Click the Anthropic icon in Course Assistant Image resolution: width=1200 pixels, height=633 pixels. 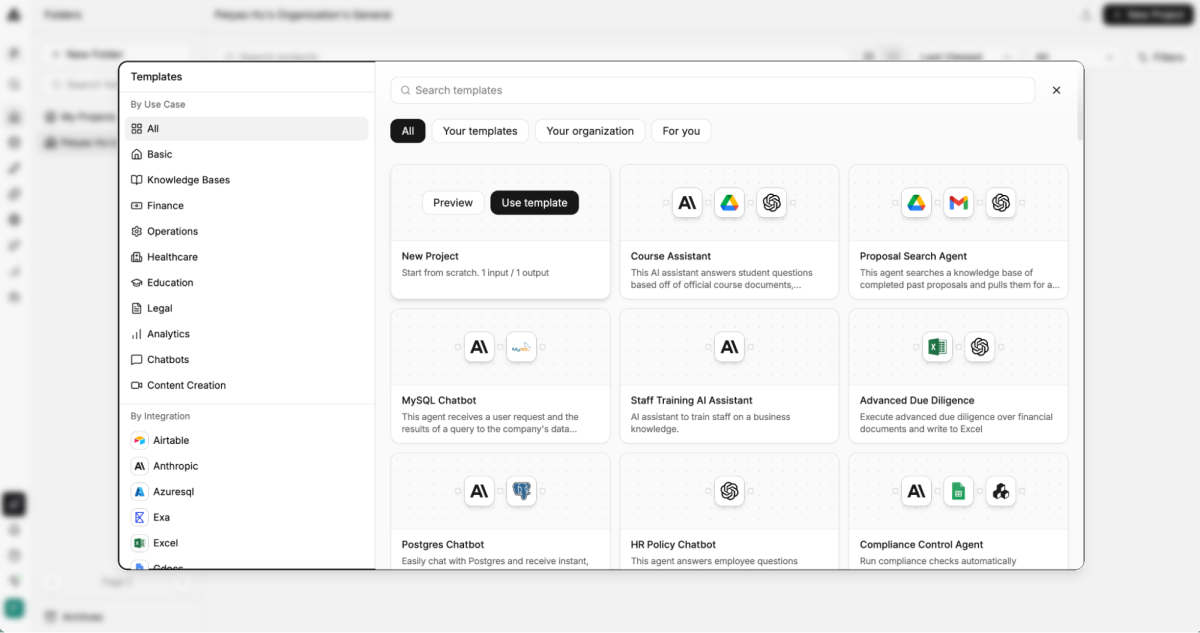687,203
